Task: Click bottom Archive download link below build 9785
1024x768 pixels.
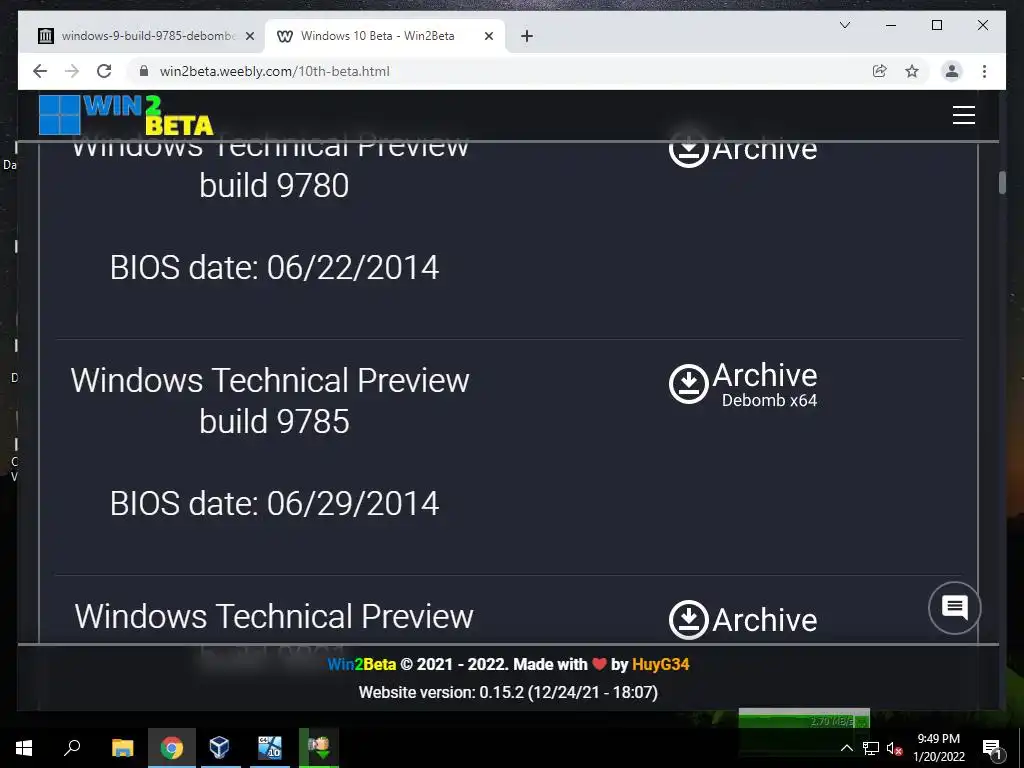Action: tap(743, 619)
